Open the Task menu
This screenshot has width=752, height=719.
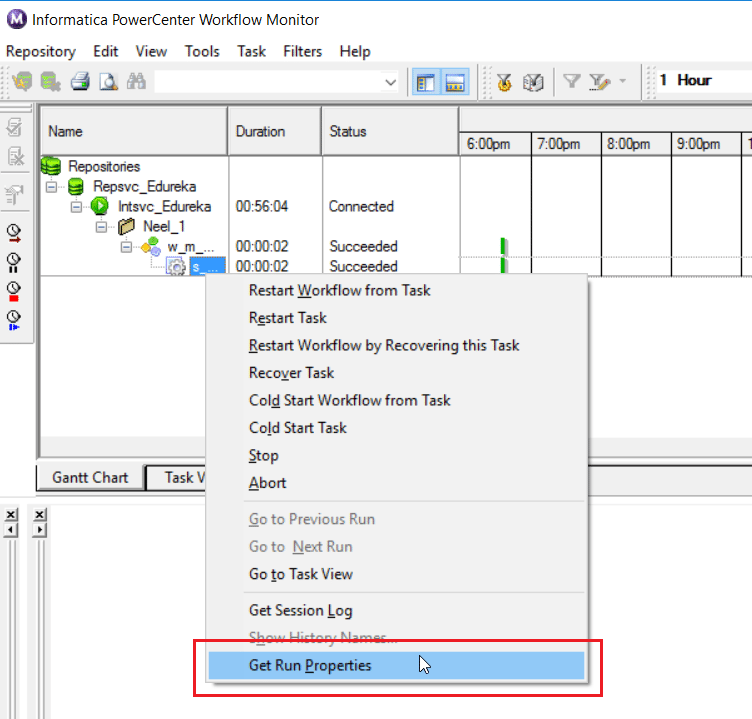click(251, 51)
